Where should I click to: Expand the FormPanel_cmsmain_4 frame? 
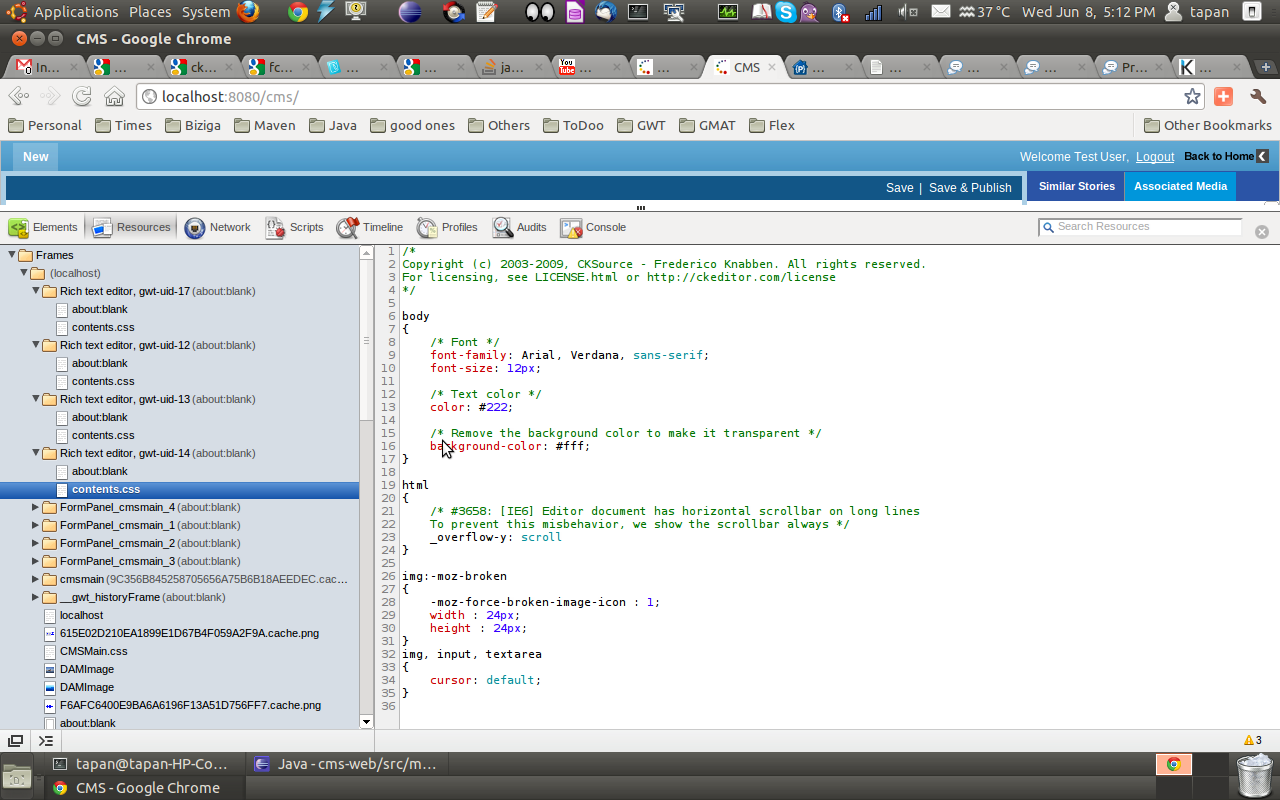tap(36, 508)
